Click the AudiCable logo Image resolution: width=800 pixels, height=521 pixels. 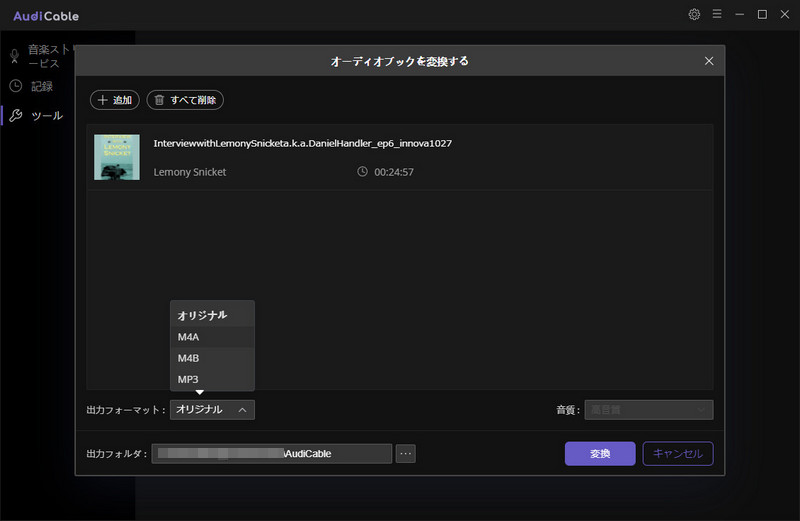tap(46, 16)
